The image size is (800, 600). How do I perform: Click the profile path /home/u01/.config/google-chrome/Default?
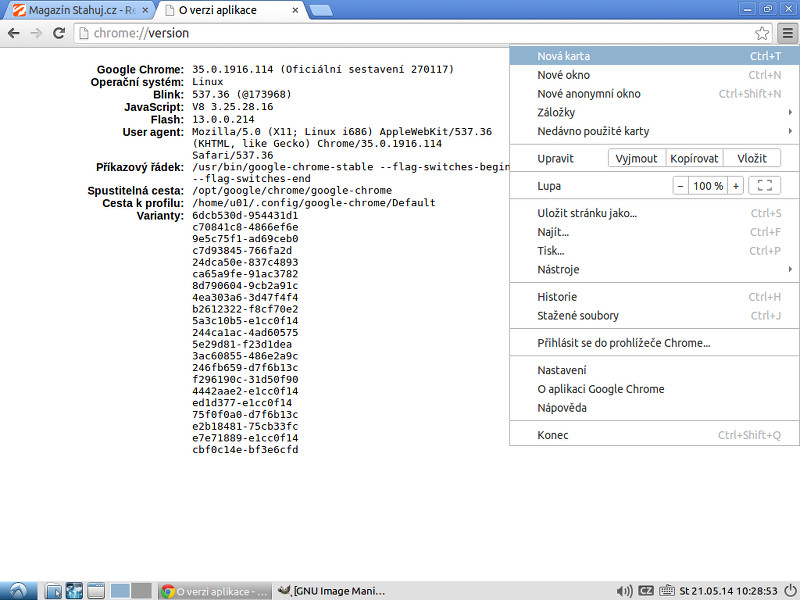click(314, 203)
